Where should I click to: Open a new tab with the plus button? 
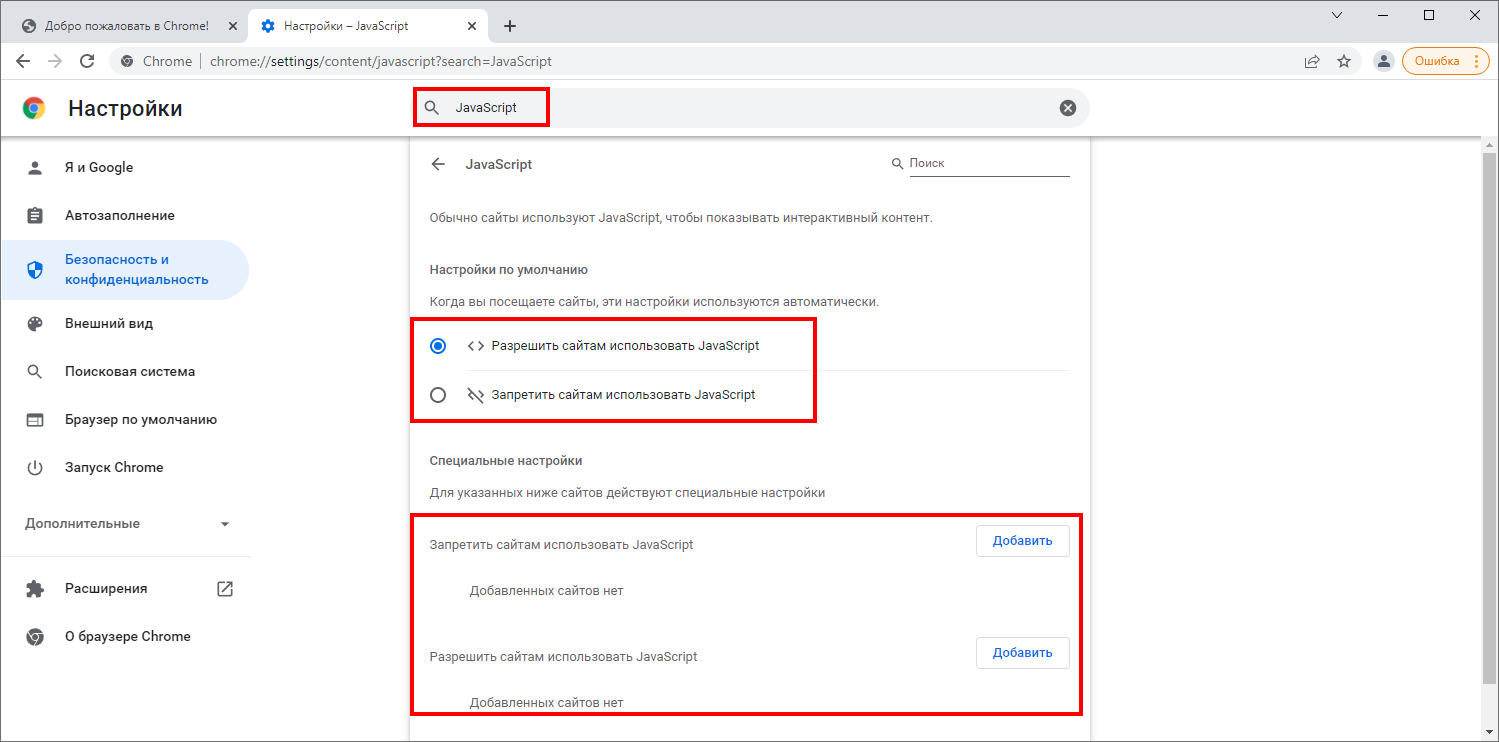510,26
